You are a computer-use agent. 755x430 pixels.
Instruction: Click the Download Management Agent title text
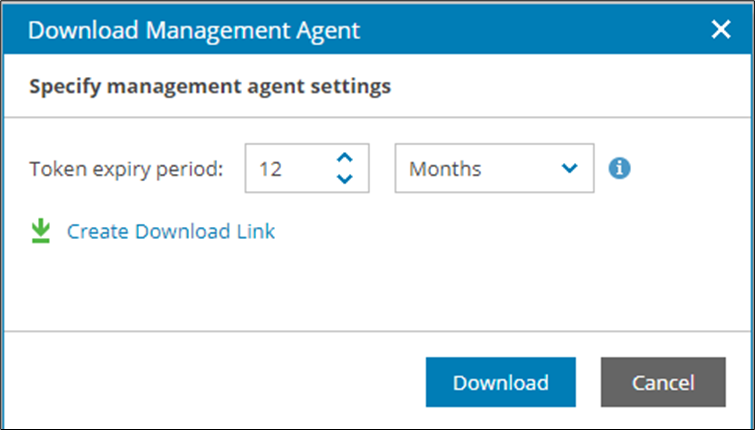tap(194, 30)
